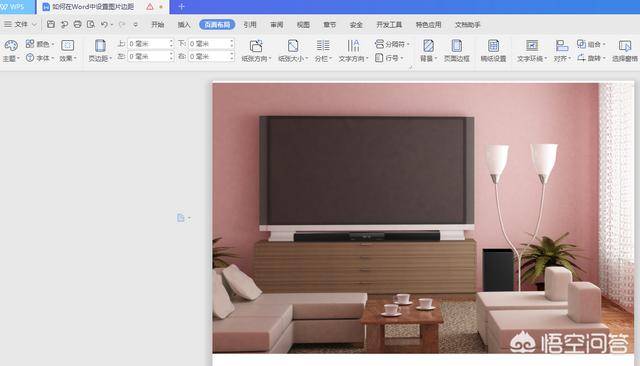The image size is (640, 366).
Task: Decrease the right margin with the down stepper
Action: point(232,59)
